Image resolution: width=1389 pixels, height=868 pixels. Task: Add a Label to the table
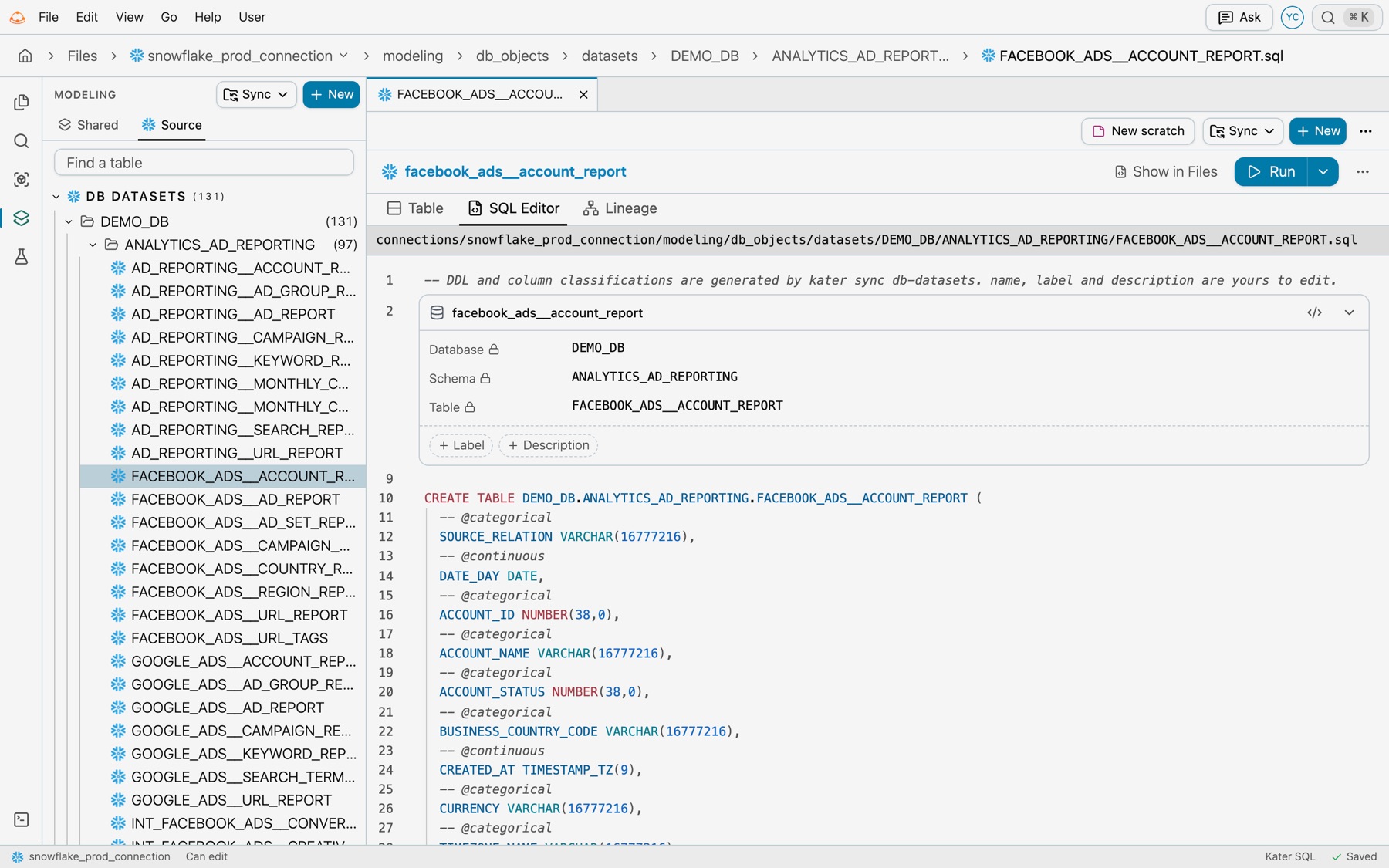tap(461, 445)
